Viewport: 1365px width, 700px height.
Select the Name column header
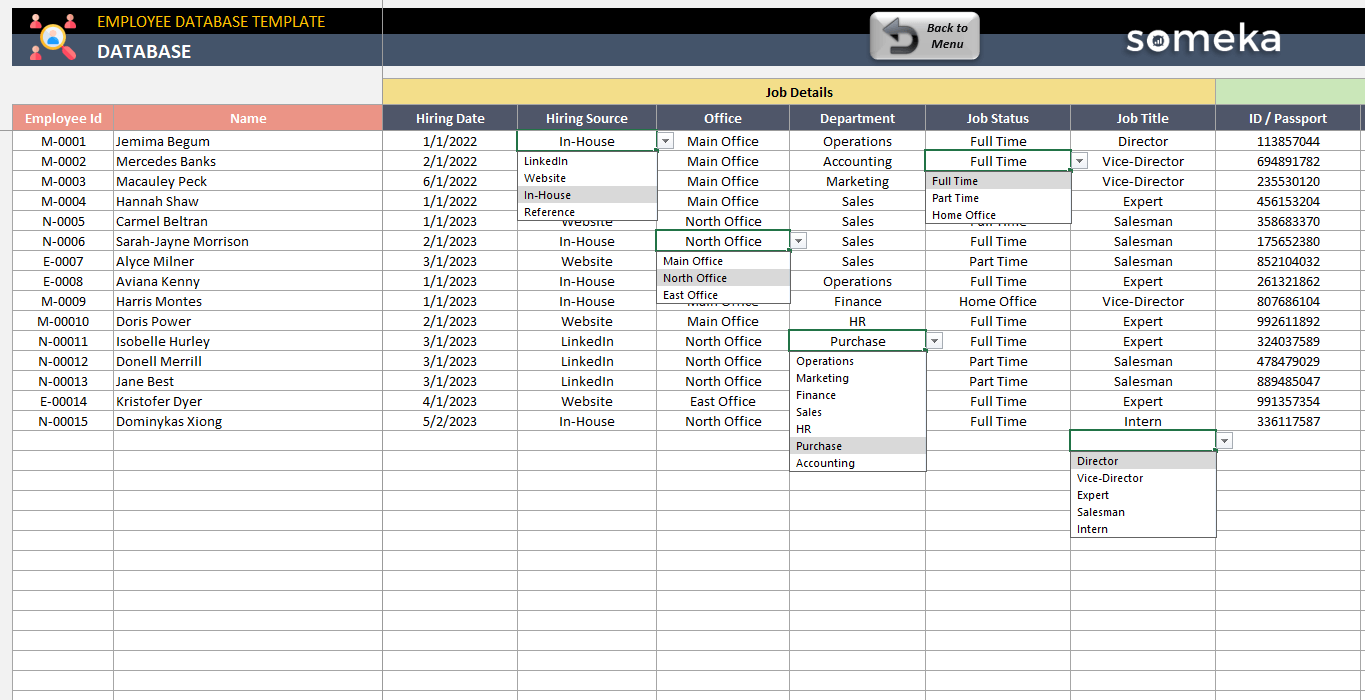tap(247, 117)
